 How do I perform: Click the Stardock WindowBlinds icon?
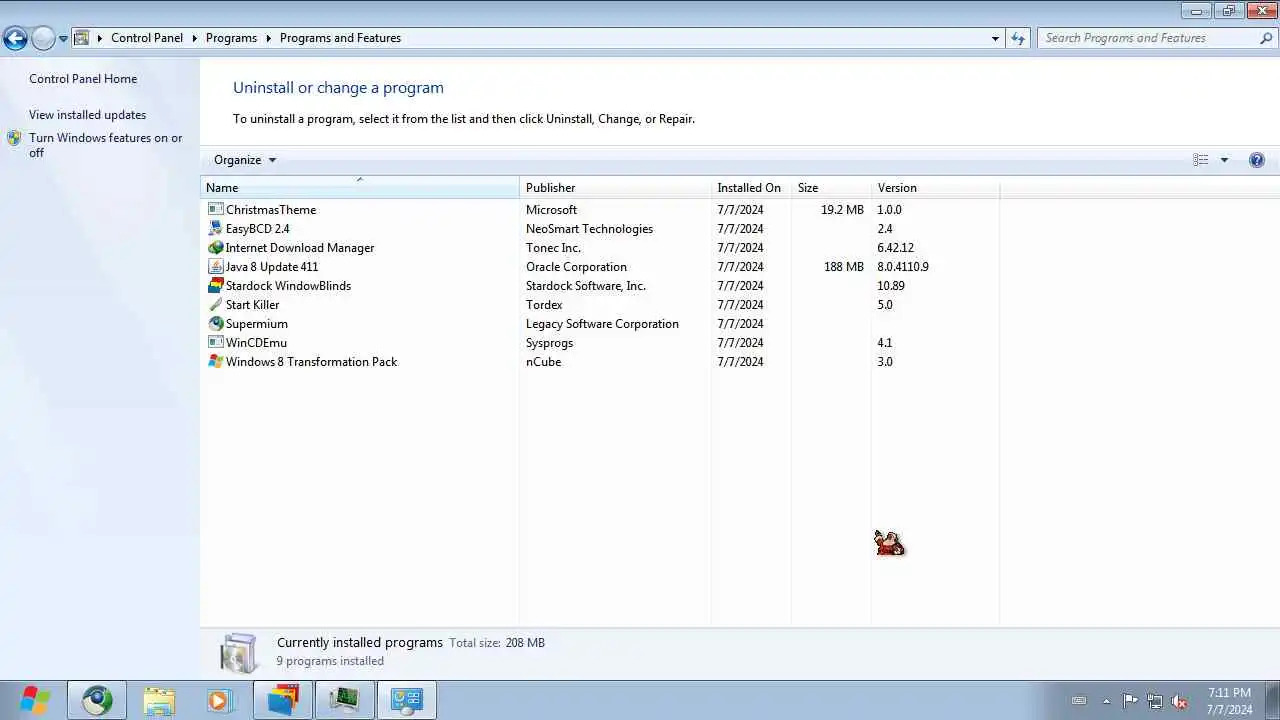pyautogui.click(x=215, y=286)
